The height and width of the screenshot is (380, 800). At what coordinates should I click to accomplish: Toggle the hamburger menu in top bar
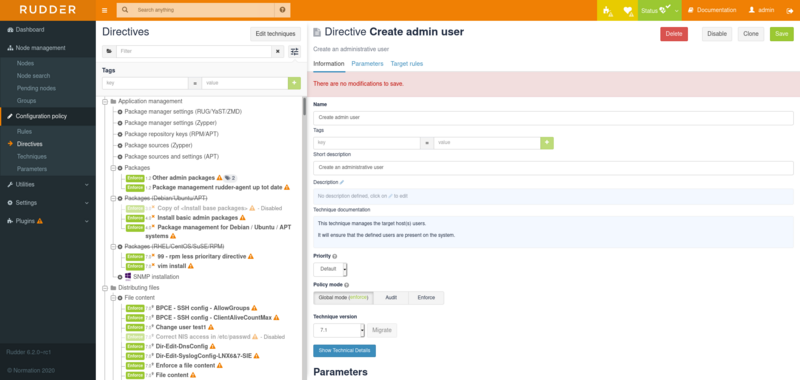(105, 10)
